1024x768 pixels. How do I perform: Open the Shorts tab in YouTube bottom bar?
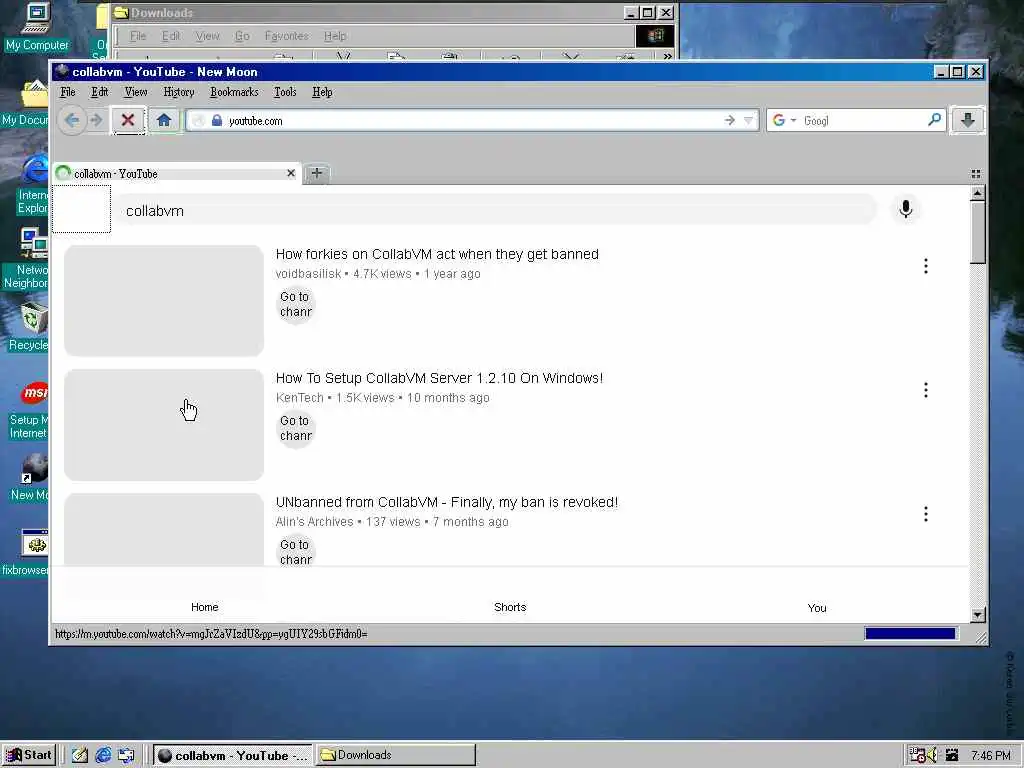click(510, 607)
